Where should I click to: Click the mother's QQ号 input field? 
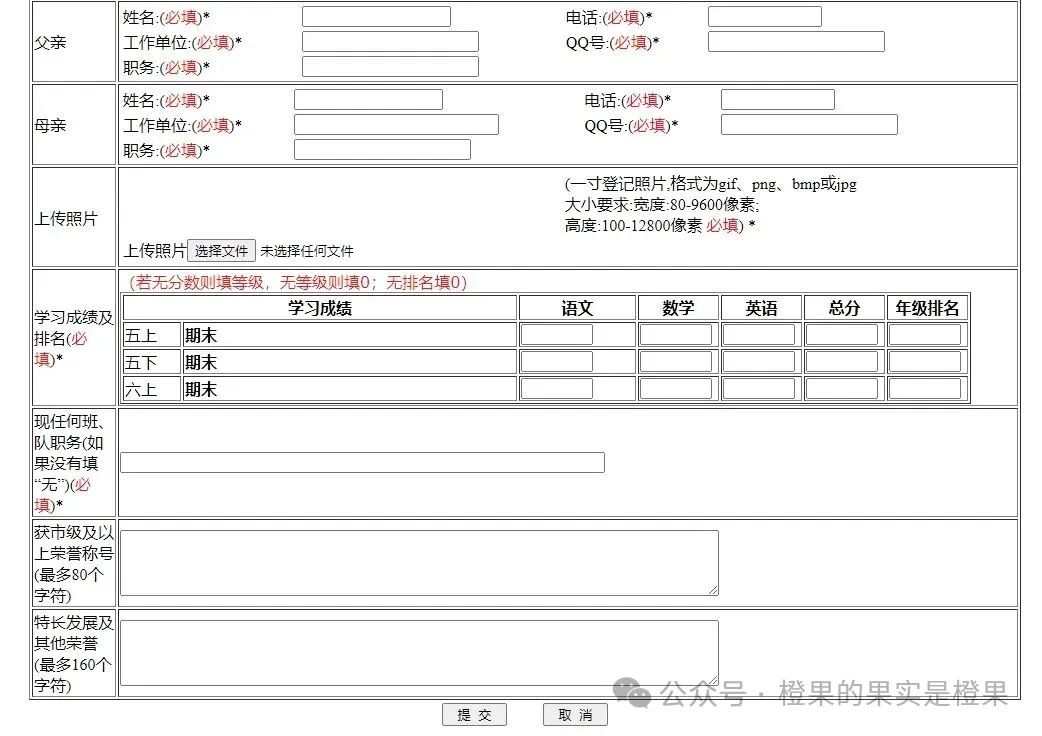809,125
